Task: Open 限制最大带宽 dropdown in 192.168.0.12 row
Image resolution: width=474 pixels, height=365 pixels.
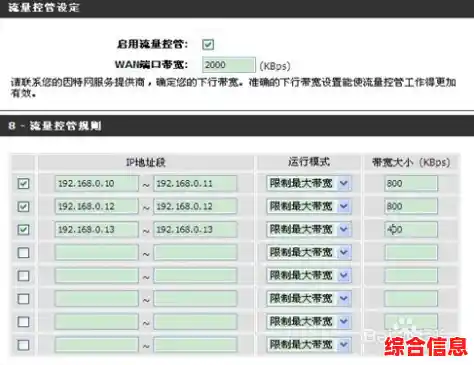Action: 309,206
